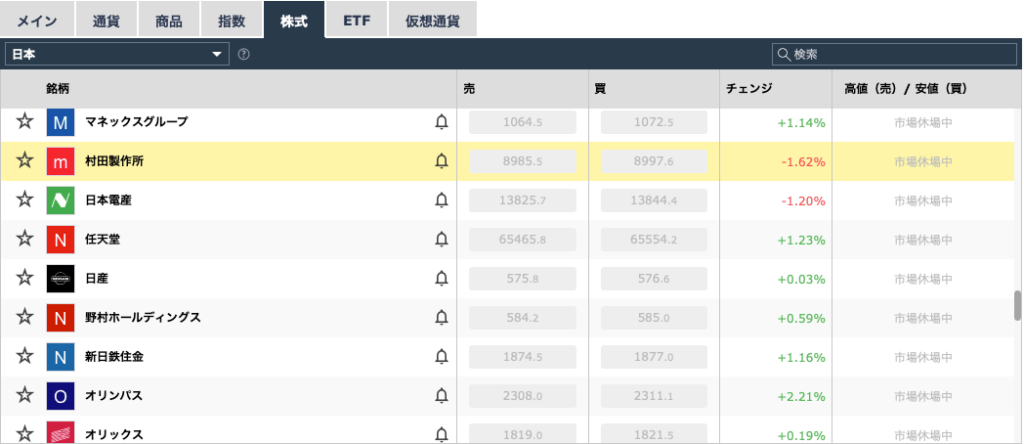The height and width of the screenshot is (444, 1024).
Task: Open the 仮想通貨 tab
Action: [432, 20]
